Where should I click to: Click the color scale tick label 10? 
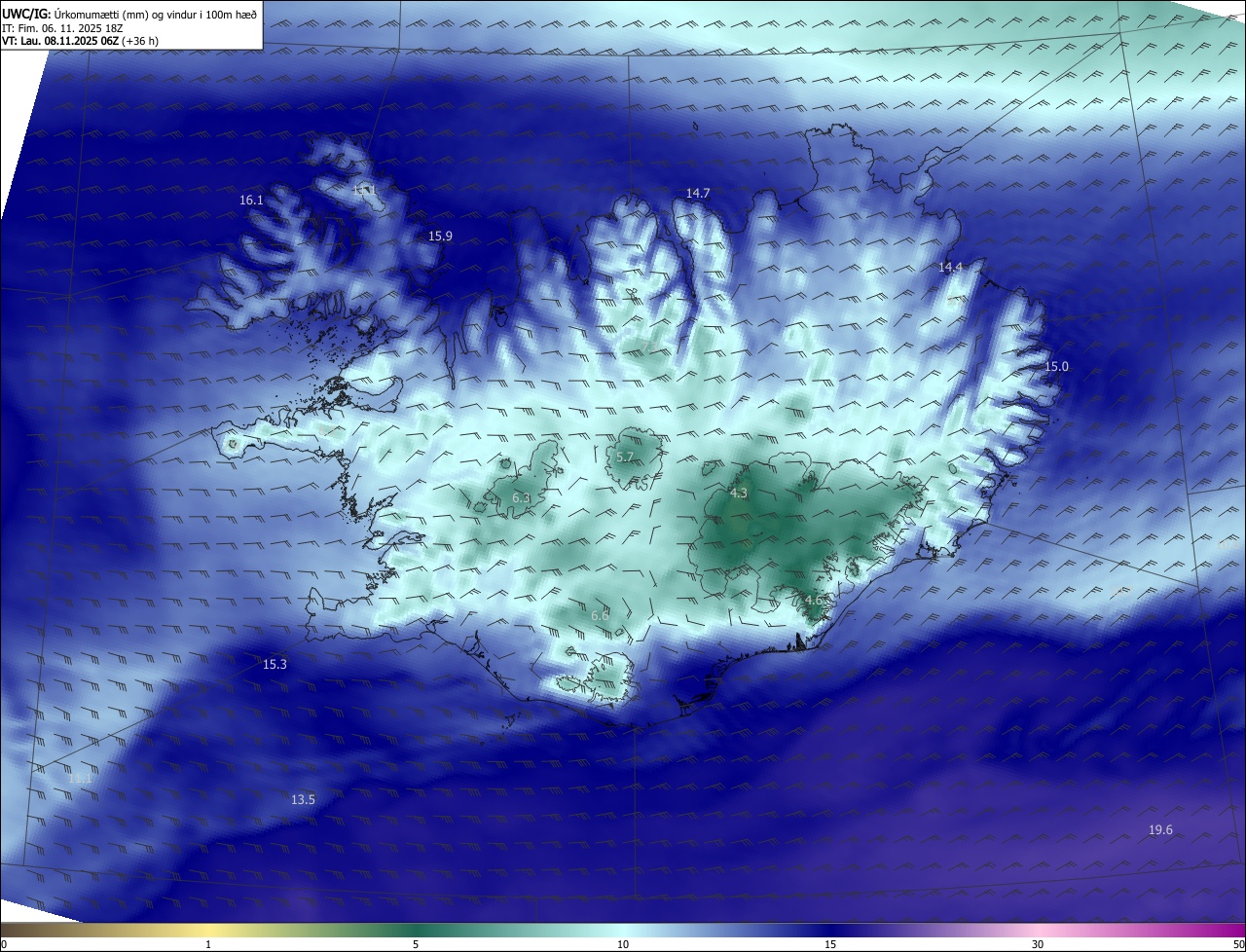[x=623, y=944]
